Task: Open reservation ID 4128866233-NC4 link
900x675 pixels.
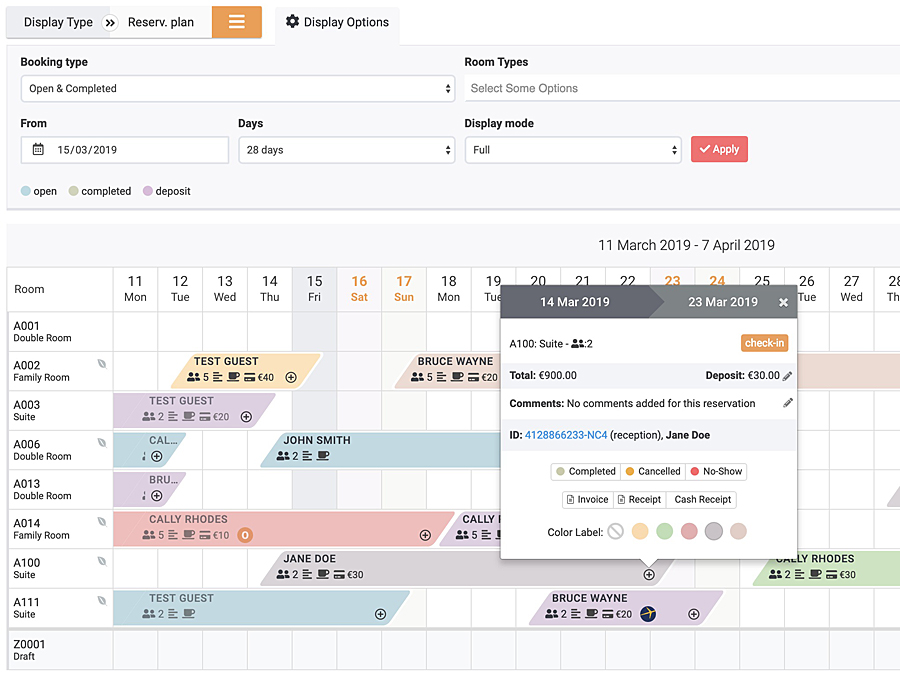Action: (566, 435)
